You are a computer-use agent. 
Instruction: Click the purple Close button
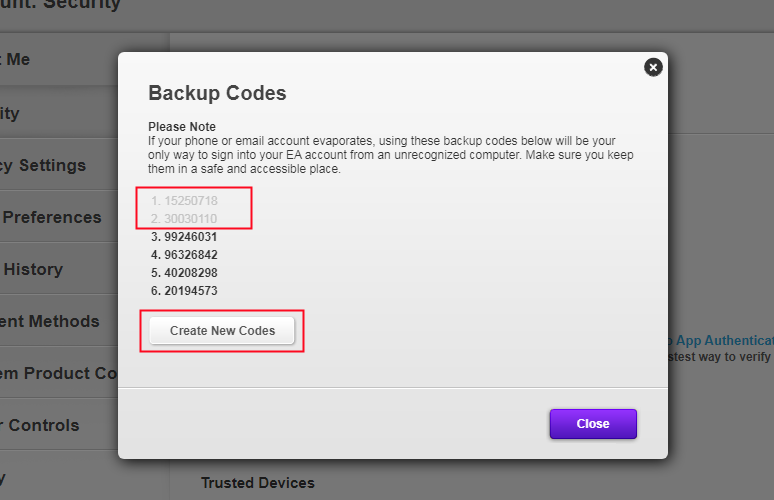(593, 424)
